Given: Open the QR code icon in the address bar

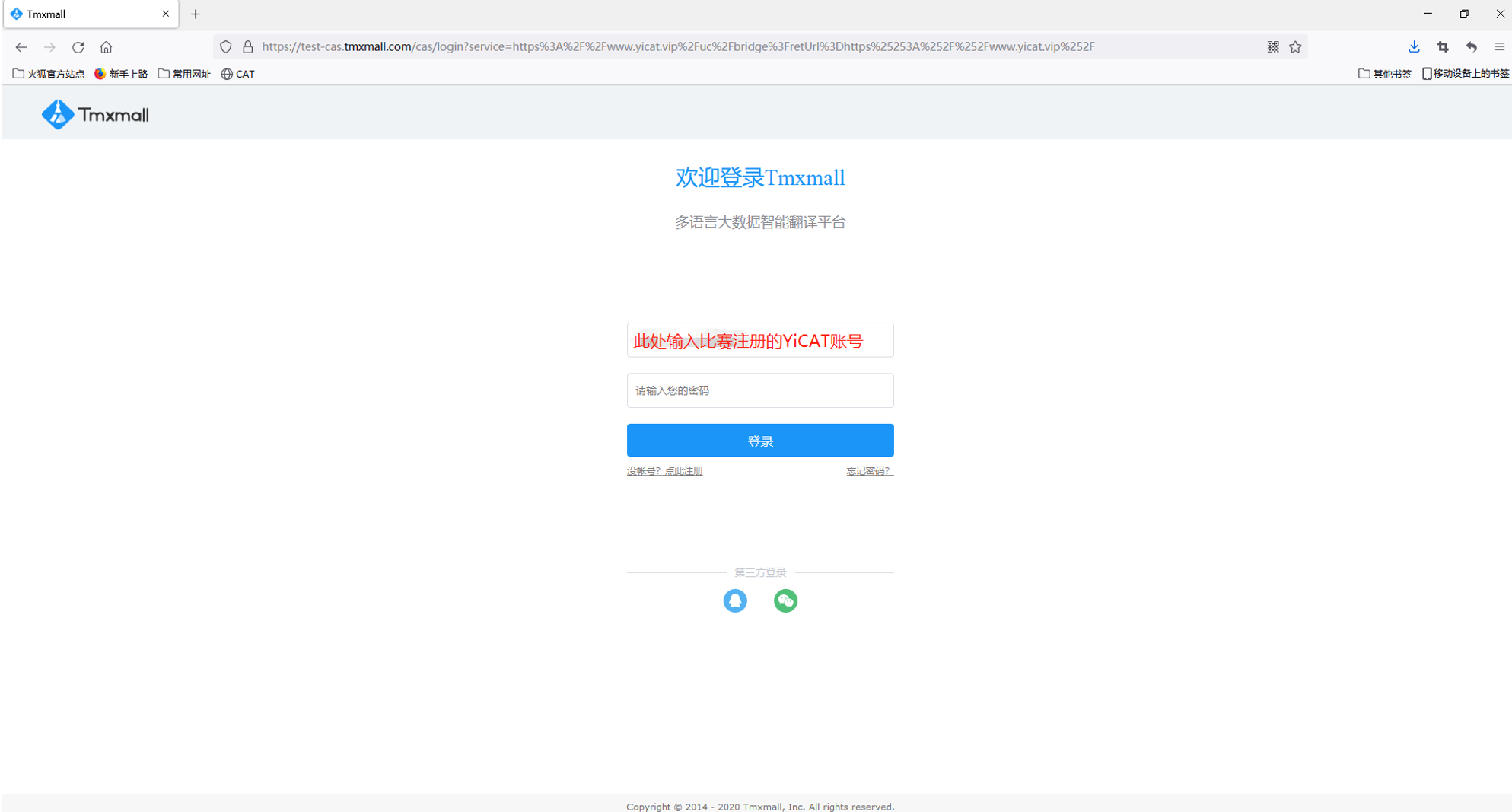Looking at the screenshot, I should [x=1273, y=47].
